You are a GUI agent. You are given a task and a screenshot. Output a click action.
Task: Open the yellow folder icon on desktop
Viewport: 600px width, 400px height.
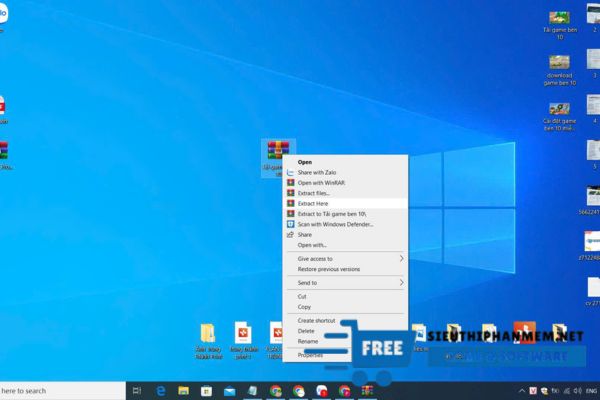(207, 333)
